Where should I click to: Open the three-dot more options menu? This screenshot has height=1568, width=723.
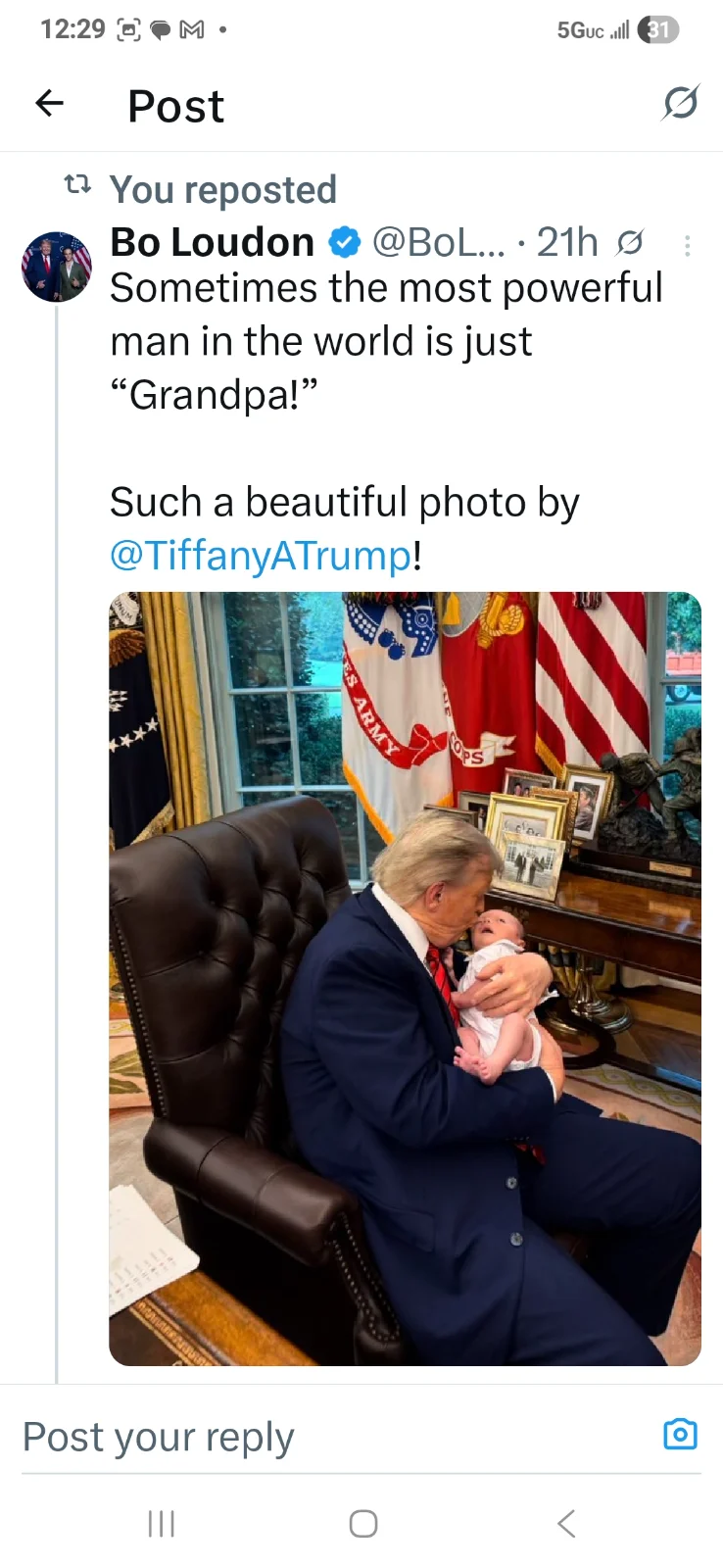click(x=688, y=245)
